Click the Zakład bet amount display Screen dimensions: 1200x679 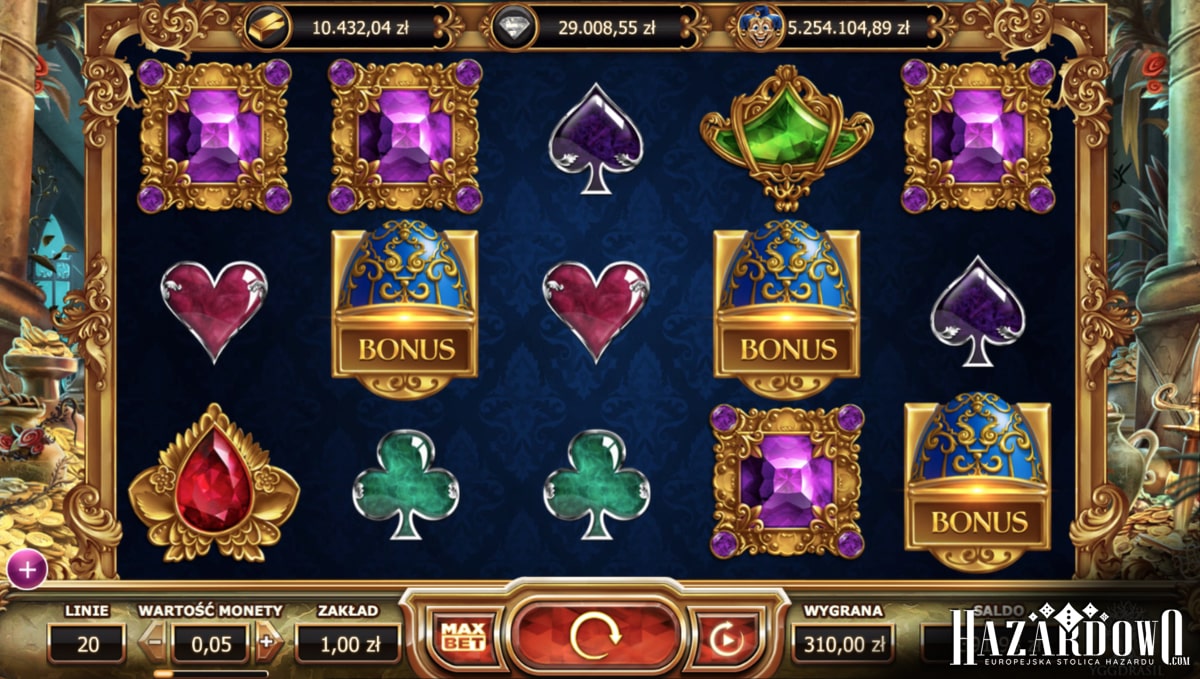[x=347, y=644]
